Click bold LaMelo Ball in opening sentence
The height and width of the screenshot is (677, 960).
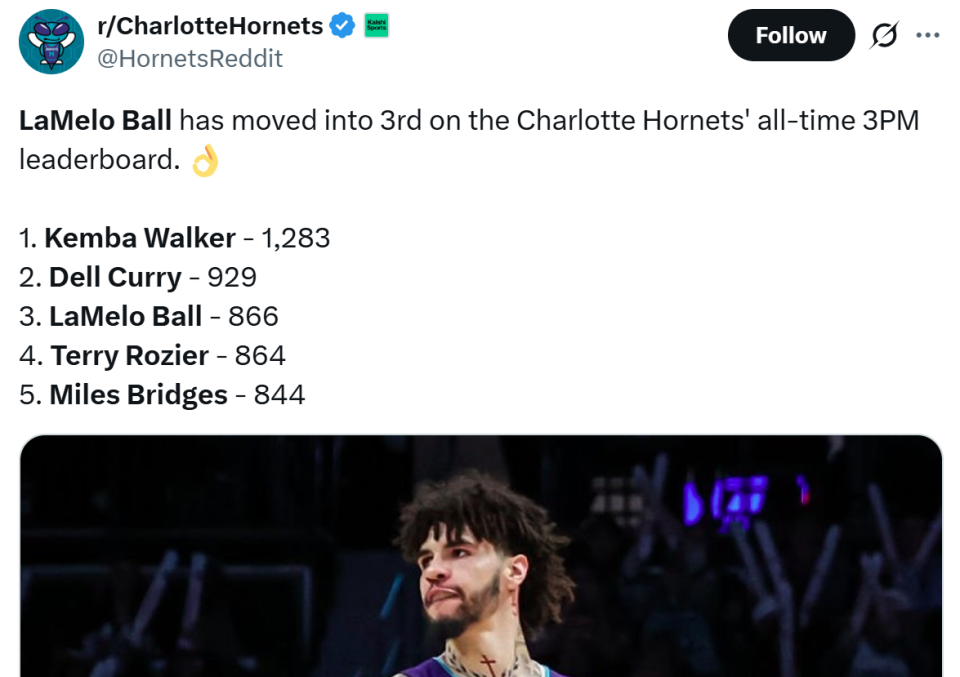tap(95, 121)
